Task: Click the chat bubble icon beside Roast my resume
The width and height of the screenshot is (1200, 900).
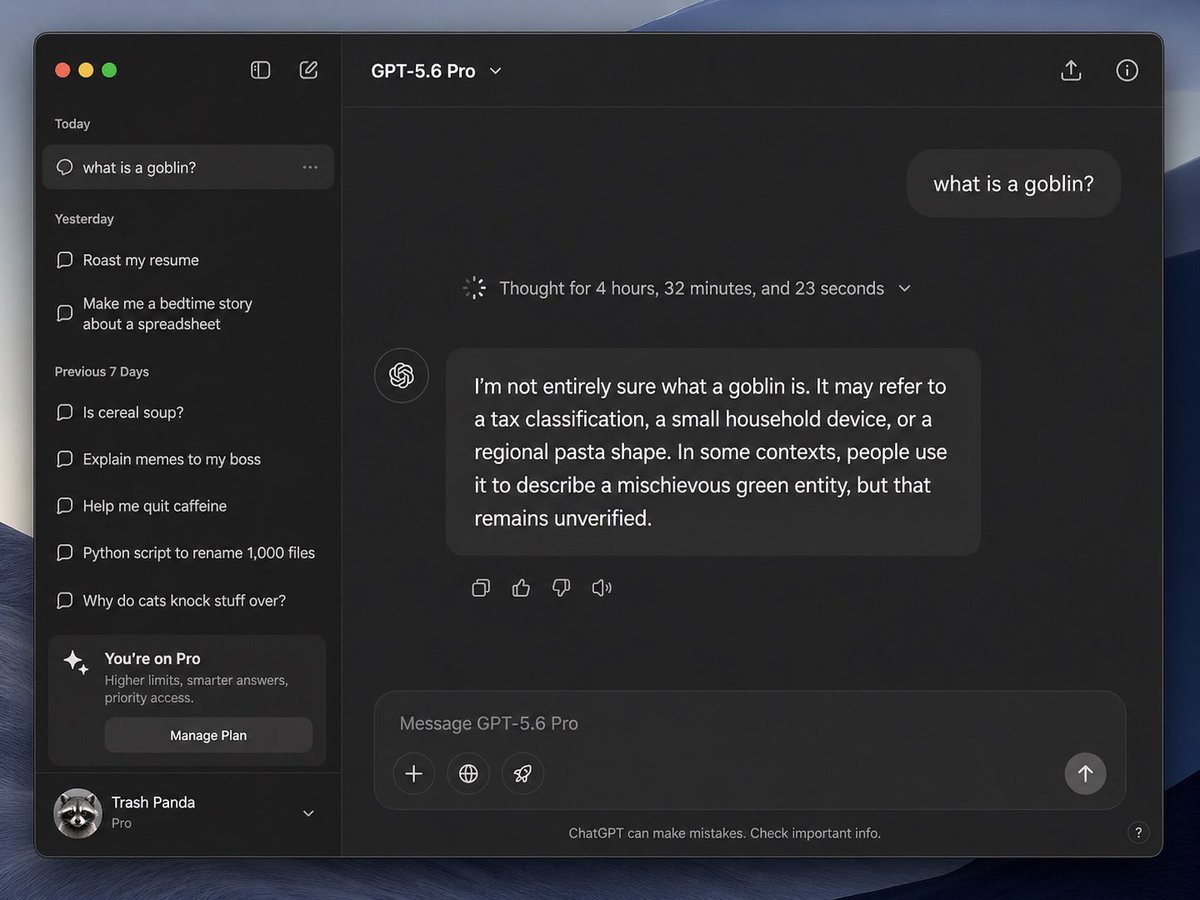Action: point(65,260)
